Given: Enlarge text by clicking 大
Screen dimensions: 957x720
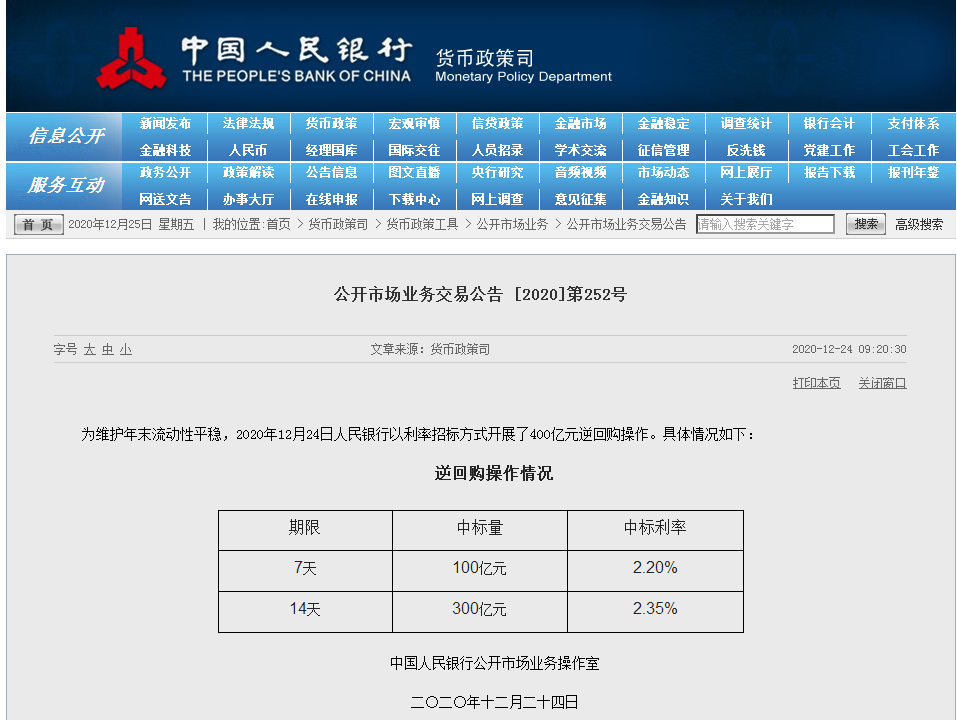Looking at the screenshot, I should 90,349.
